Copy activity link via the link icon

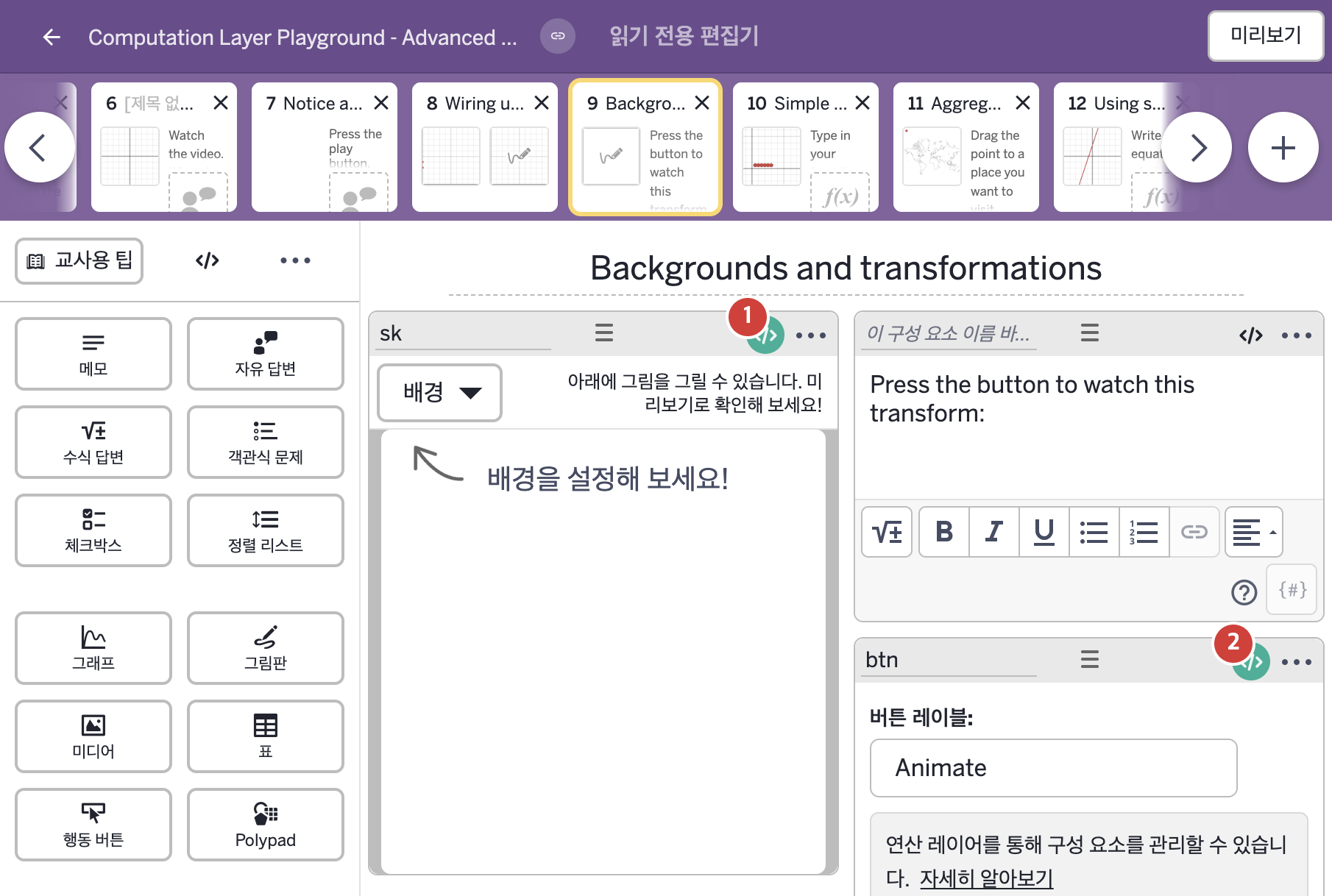pyautogui.click(x=558, y=36)
